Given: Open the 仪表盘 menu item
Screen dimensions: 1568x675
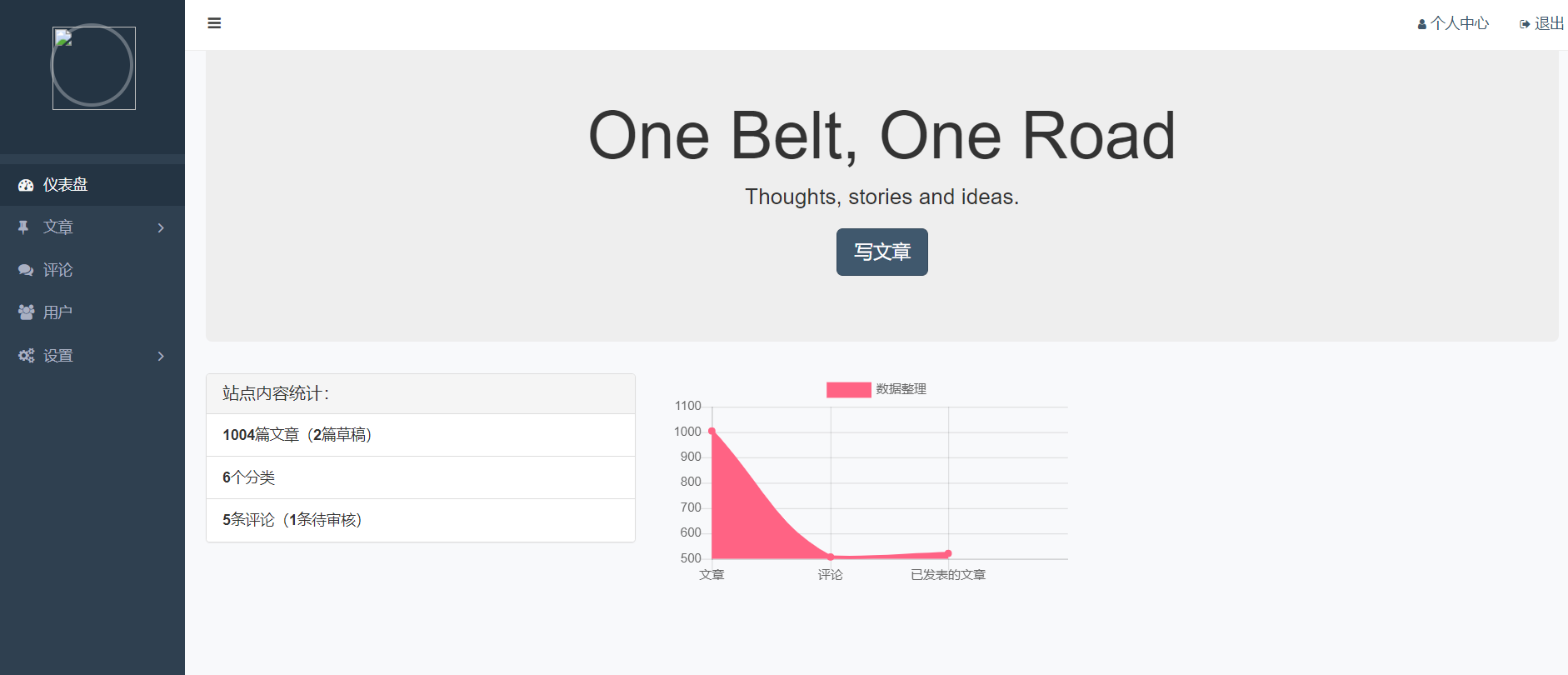Looking at the screenshot, I should tap(66, 185).
